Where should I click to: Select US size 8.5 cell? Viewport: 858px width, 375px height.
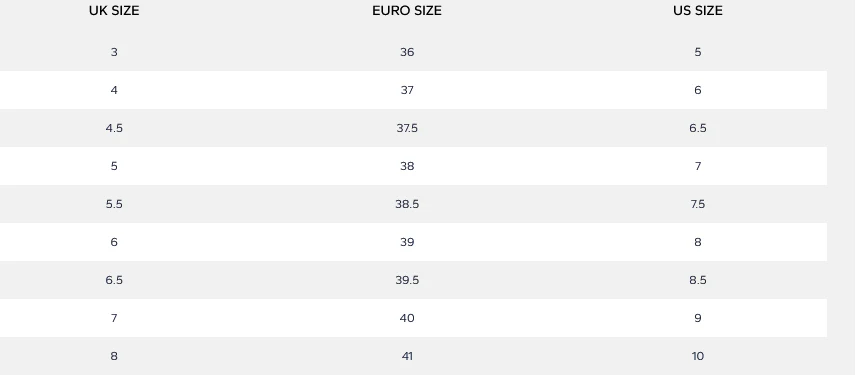pyautogui.click(x=698, y=280)
